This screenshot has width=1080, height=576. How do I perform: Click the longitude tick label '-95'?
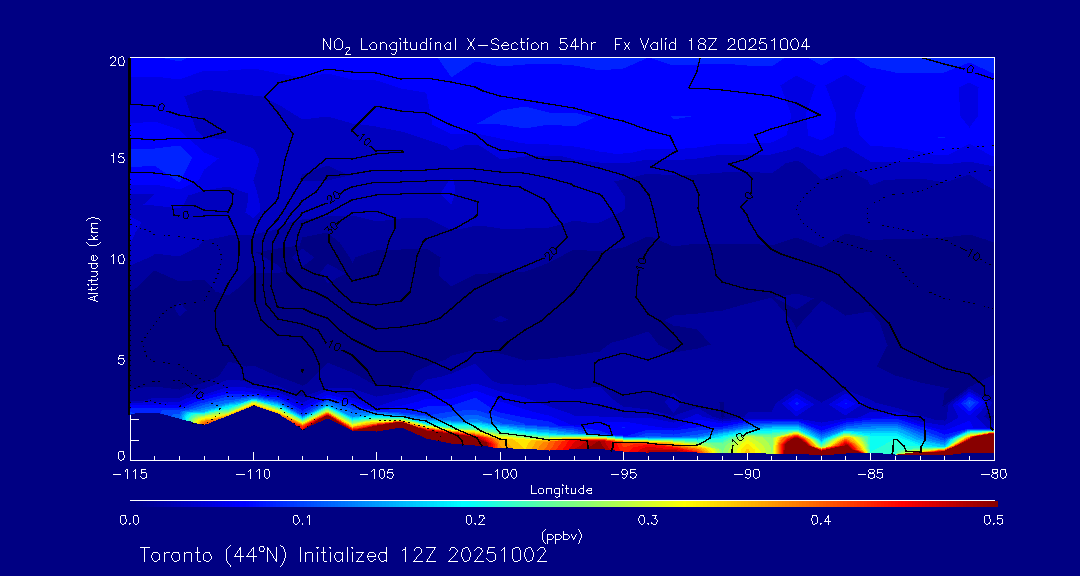[x=624, y=474]
